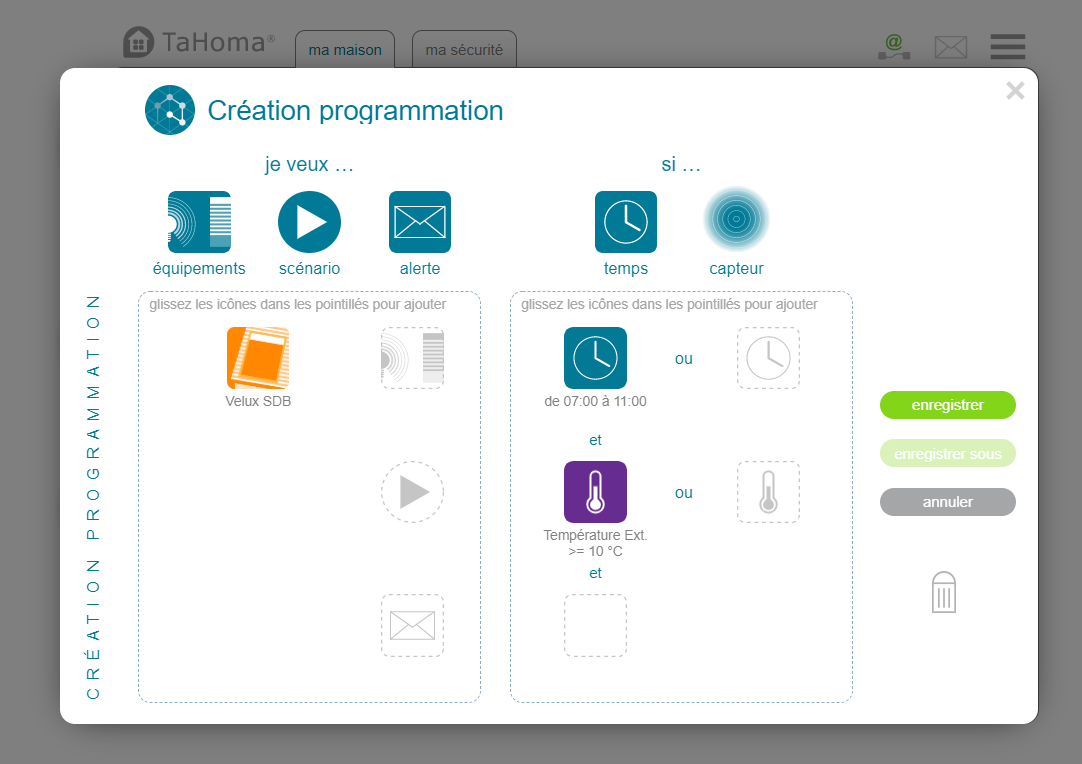1082x764 pixels.
Task: Switch to the ma sécurité tab
Action: coord(464,50)
